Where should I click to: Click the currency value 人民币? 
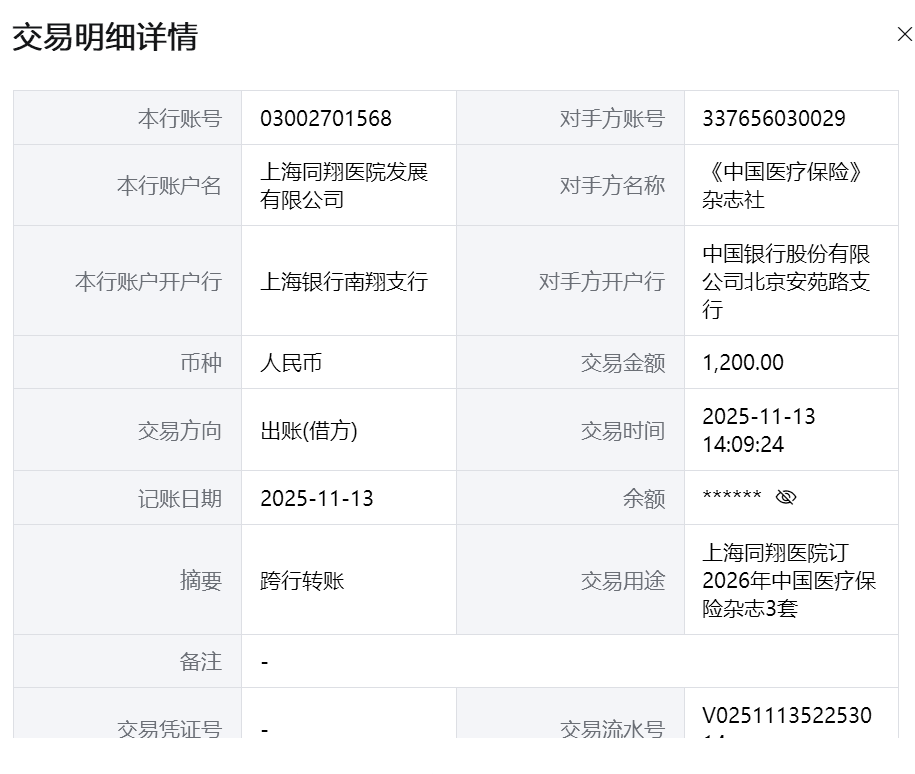coord(291,363)
